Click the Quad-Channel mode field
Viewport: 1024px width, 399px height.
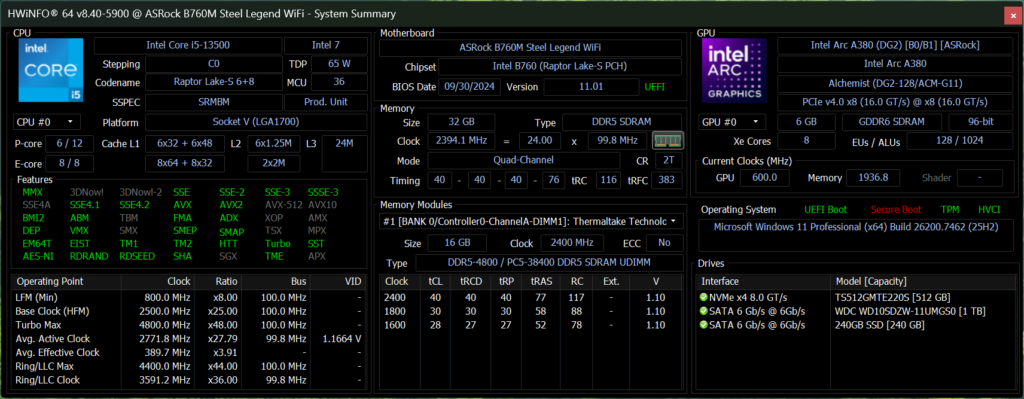(x=524, y=161)
